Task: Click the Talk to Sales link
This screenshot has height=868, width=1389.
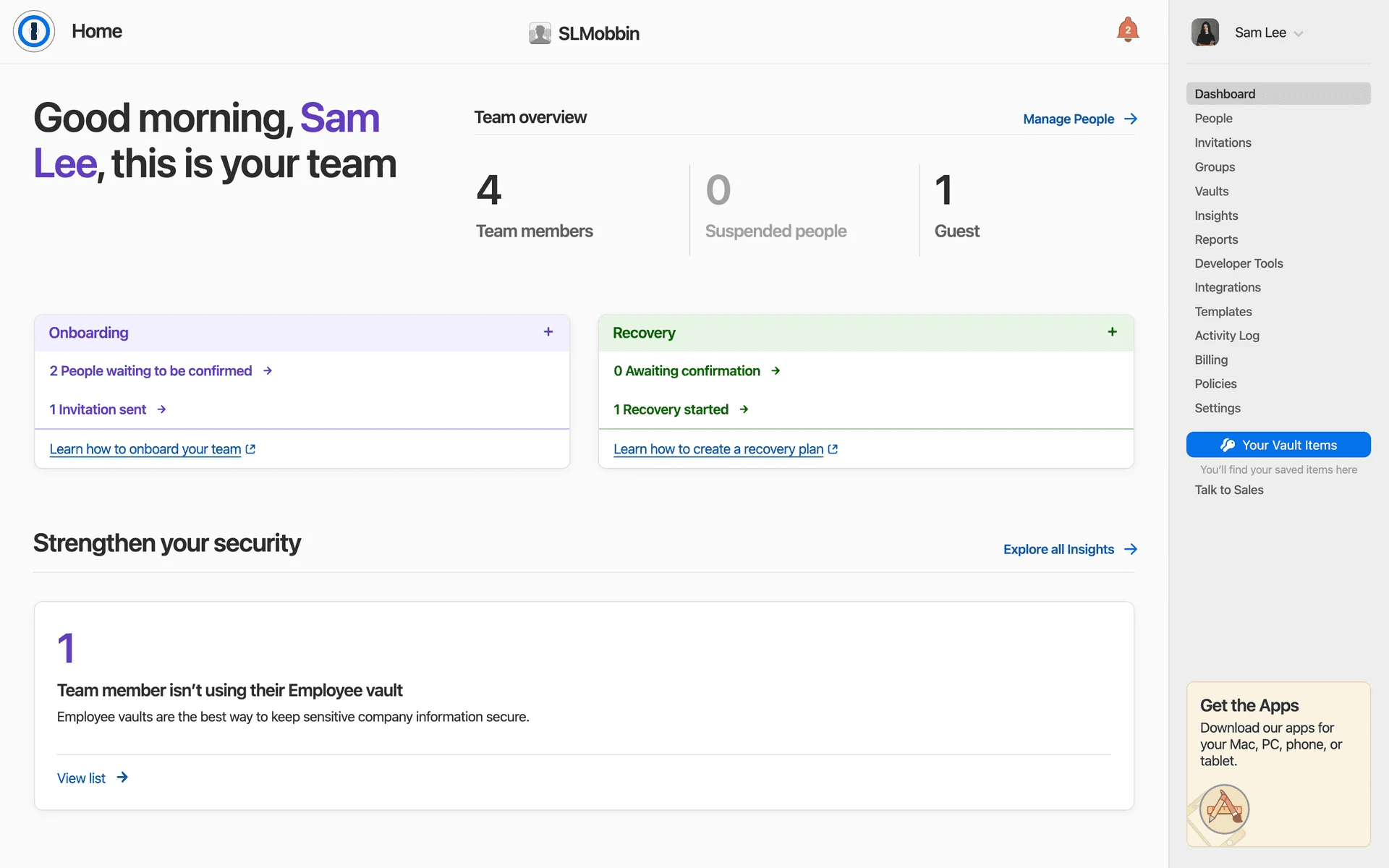Action: (1228, 490)
